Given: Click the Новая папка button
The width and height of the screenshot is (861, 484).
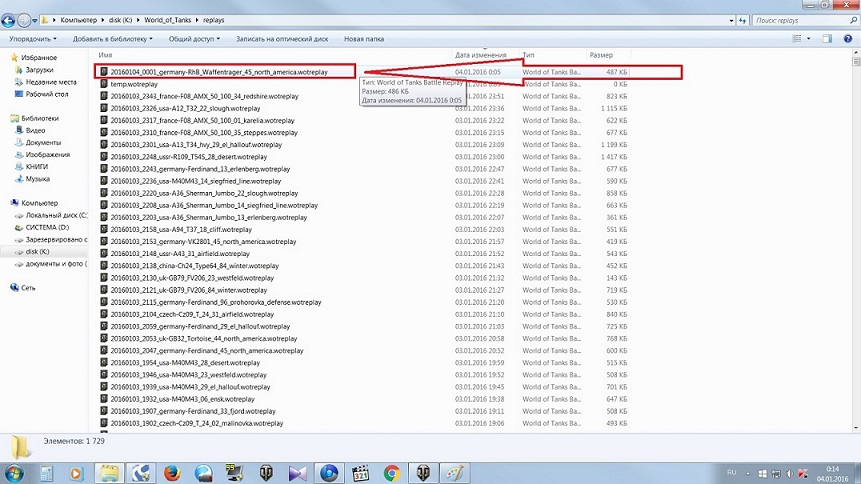Looking at the screenshot, I should (x=364, y=39).
